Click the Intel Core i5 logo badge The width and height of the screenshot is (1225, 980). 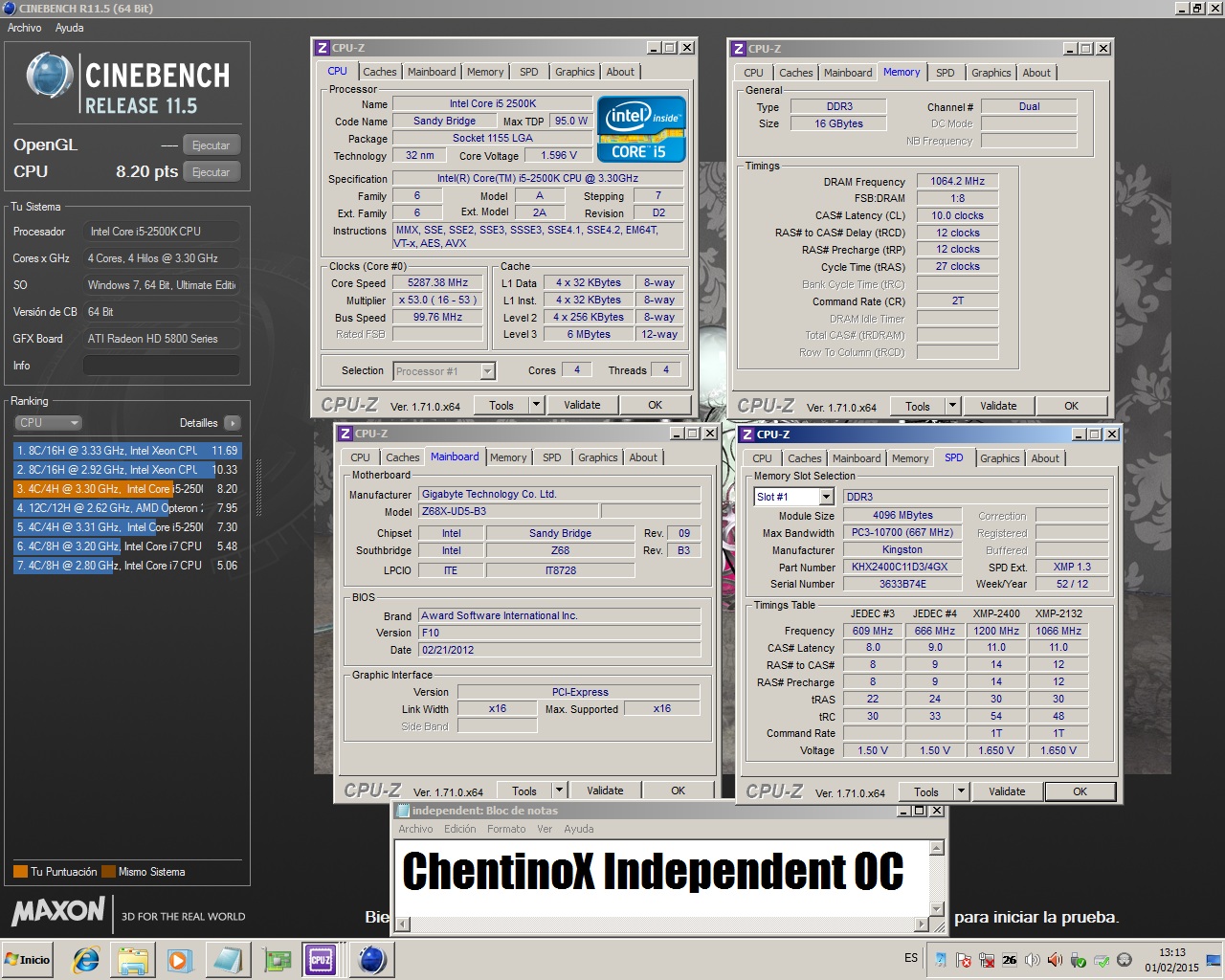641,129
